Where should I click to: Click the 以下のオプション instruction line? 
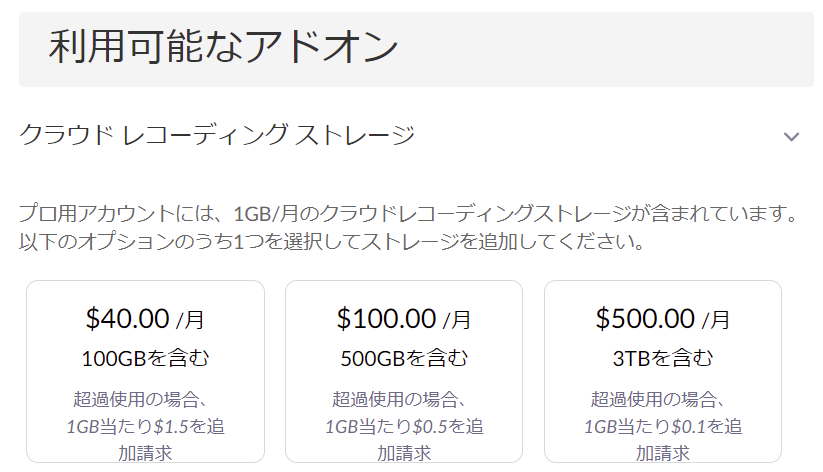coord(331,242)
